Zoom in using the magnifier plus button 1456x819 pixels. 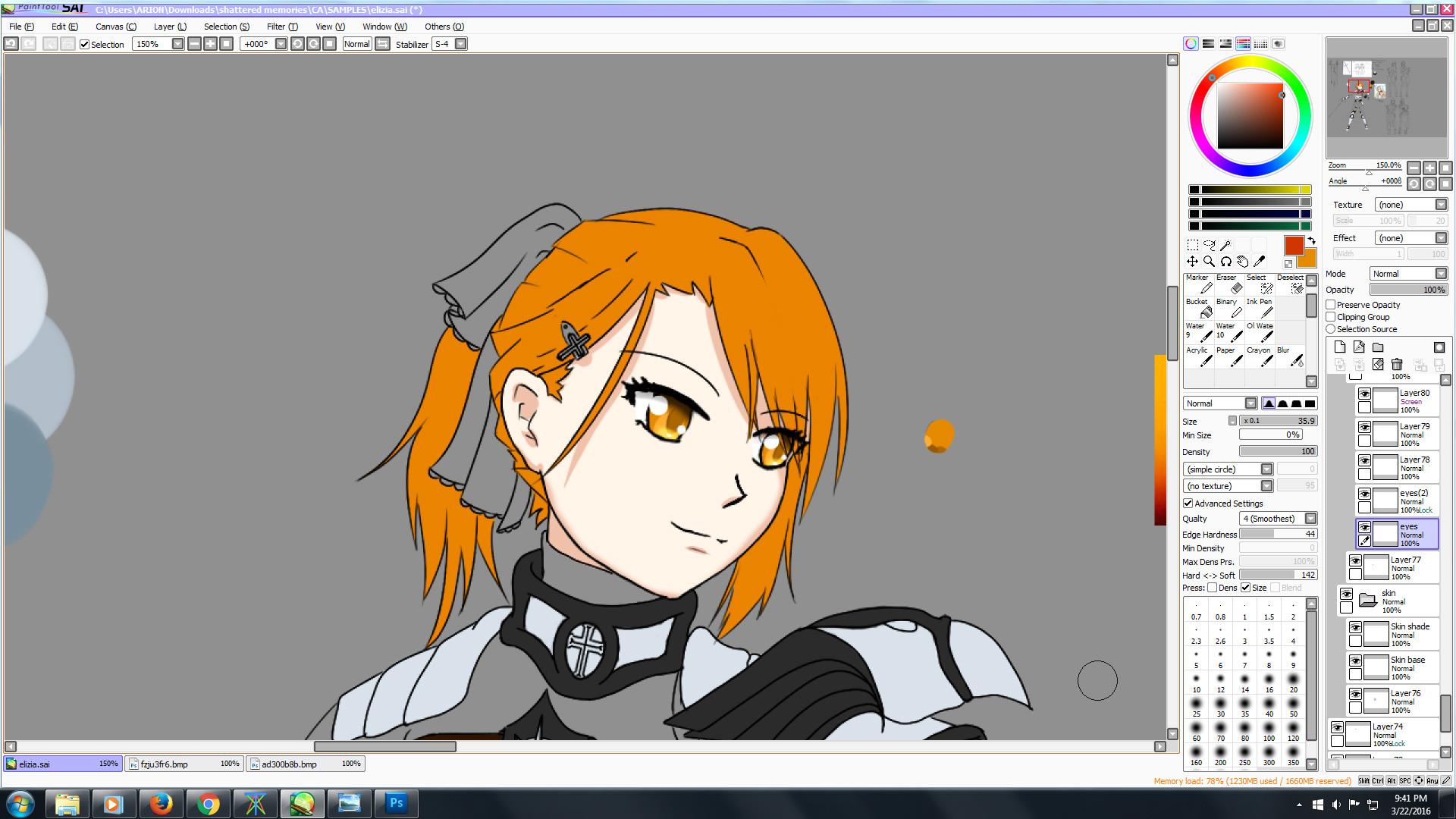(x=1429, y=168)
